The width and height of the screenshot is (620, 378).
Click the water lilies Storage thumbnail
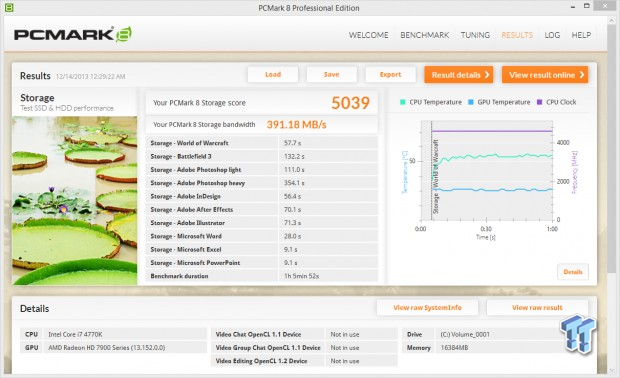pos(75,200)
